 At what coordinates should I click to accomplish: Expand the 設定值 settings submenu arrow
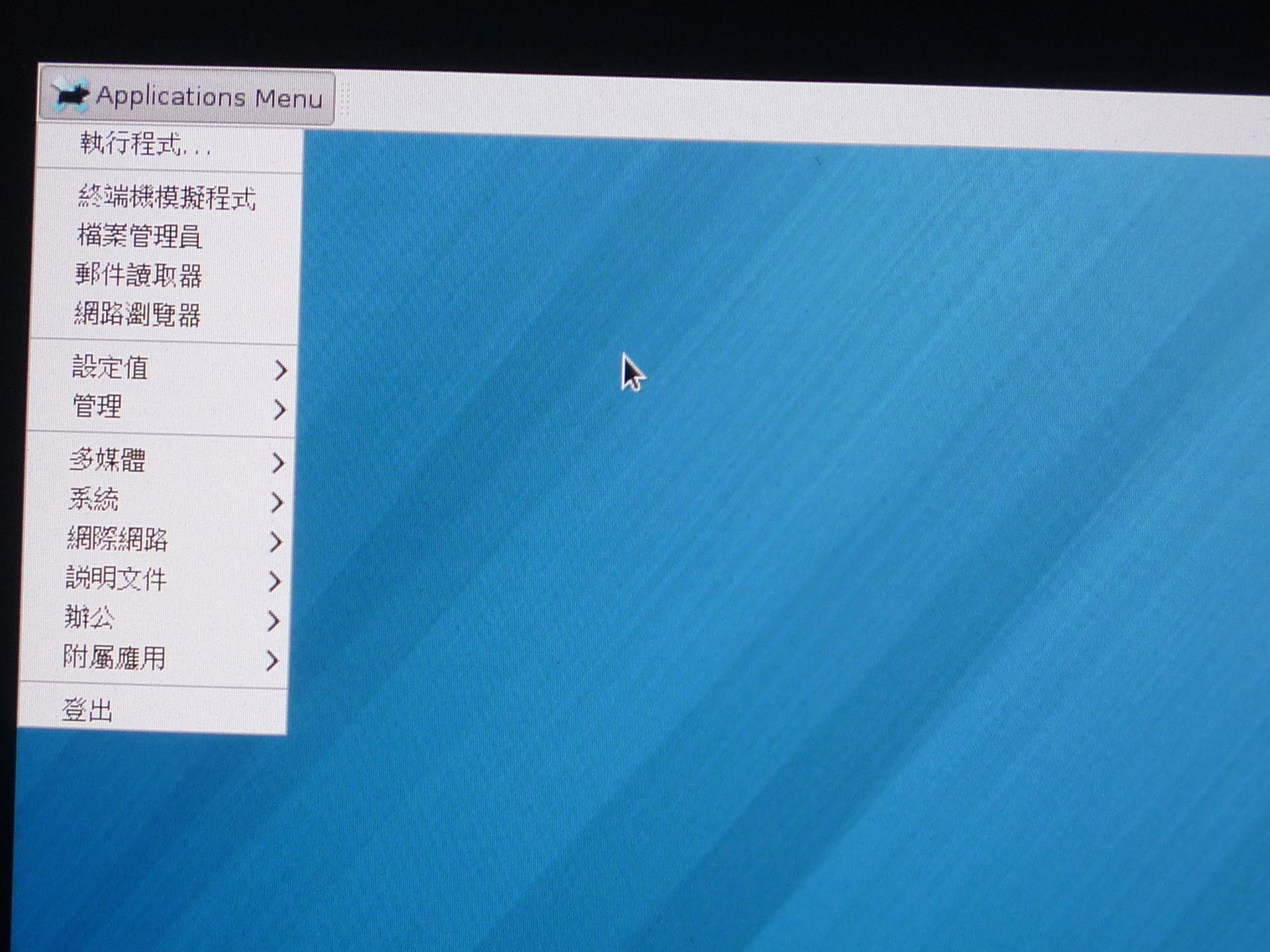[280, 370]
